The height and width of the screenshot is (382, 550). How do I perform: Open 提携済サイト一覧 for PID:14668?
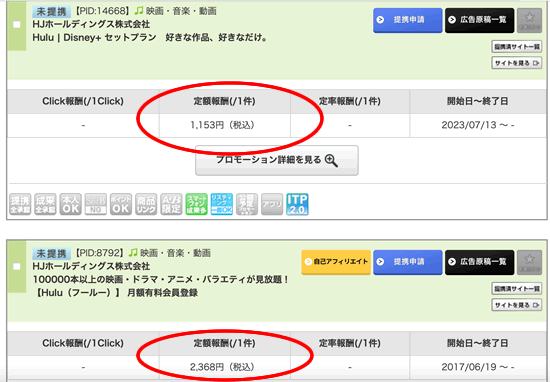coord(517,47)
